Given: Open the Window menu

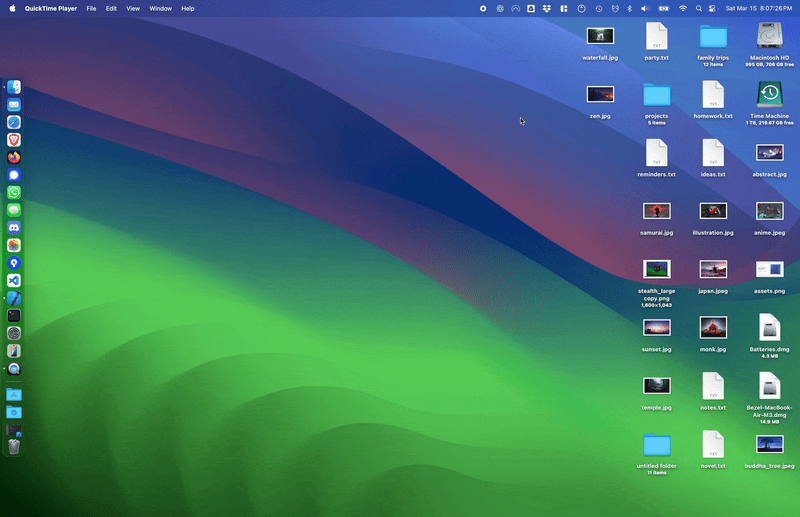Looking at the screenshot, I should 160,9.
